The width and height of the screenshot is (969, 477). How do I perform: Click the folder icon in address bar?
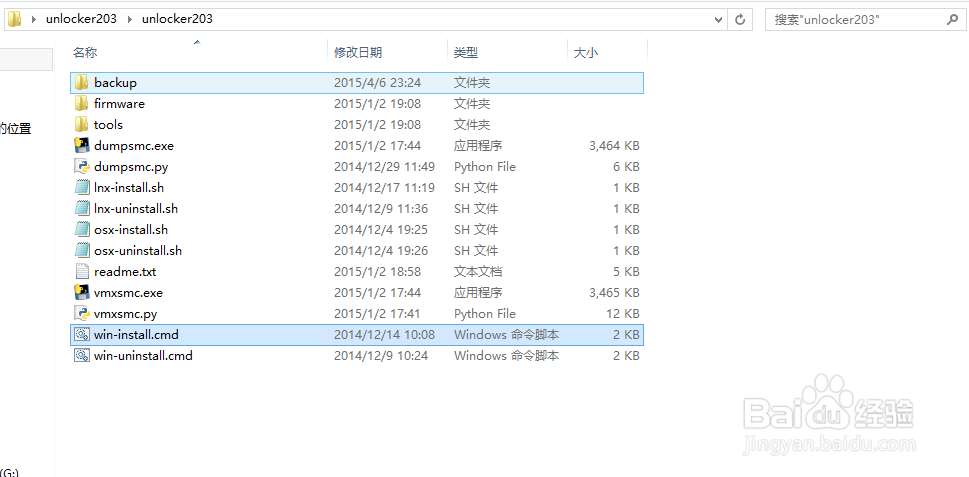(14, 19)
